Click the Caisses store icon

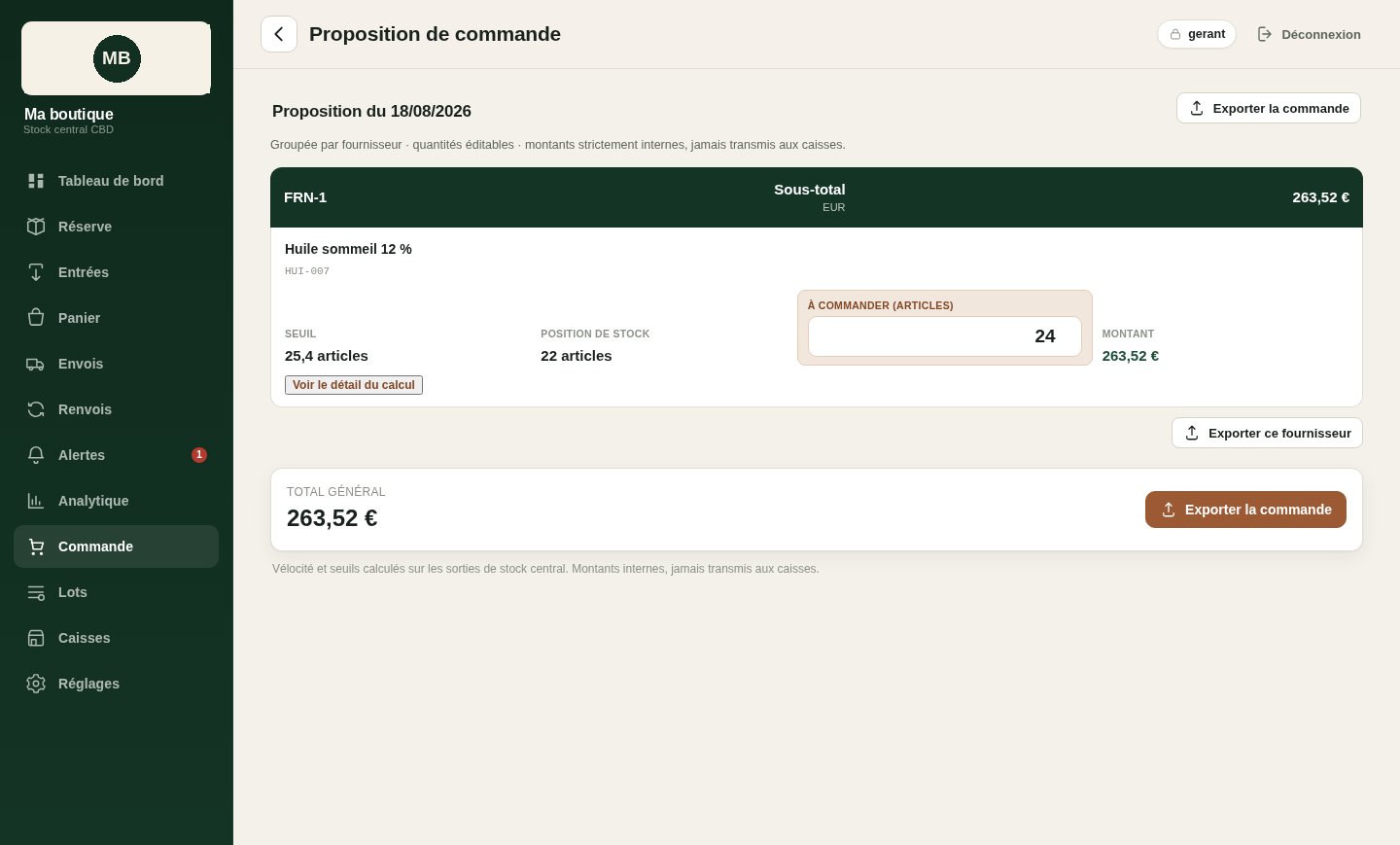coord(36,638)
